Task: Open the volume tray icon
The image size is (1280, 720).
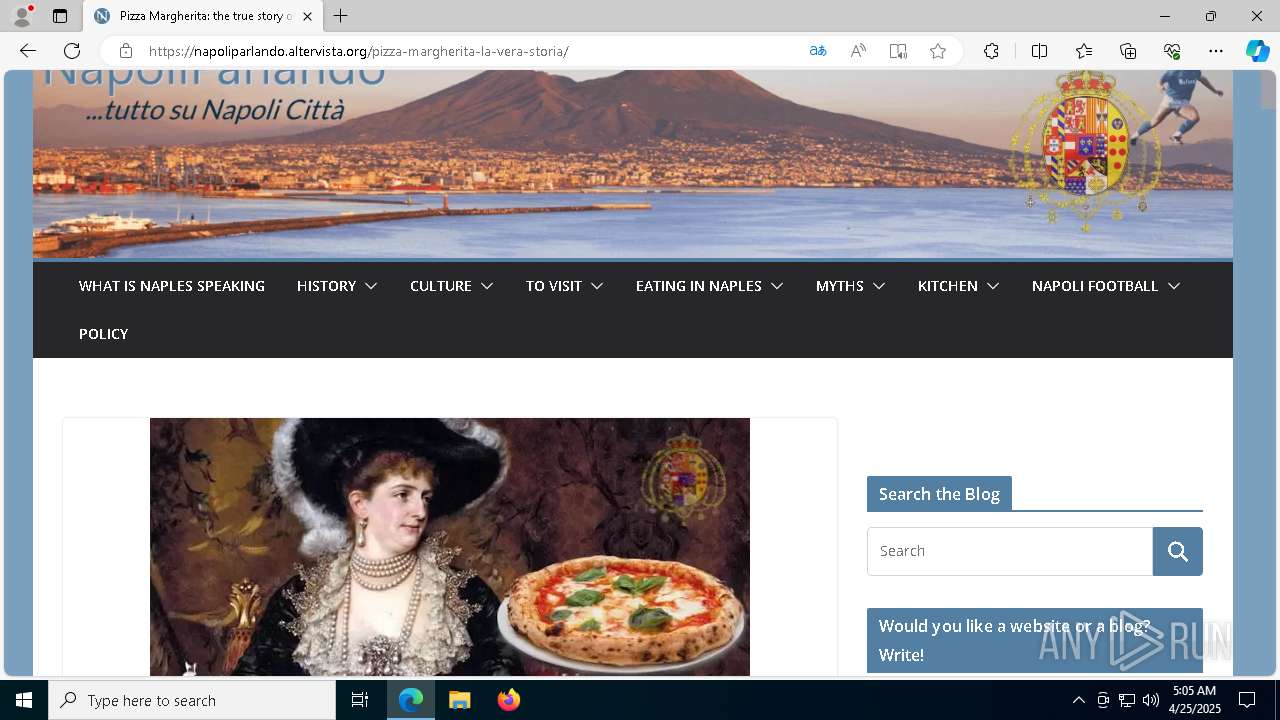Action: (x=1151, y=700)
